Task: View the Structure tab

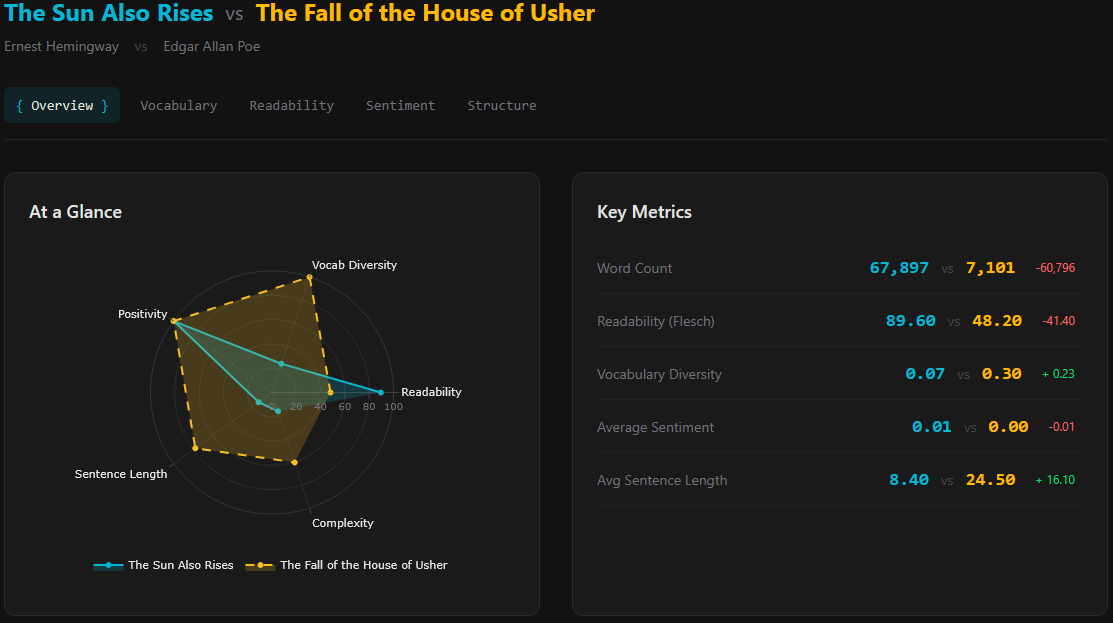Action: pos(501,105)
